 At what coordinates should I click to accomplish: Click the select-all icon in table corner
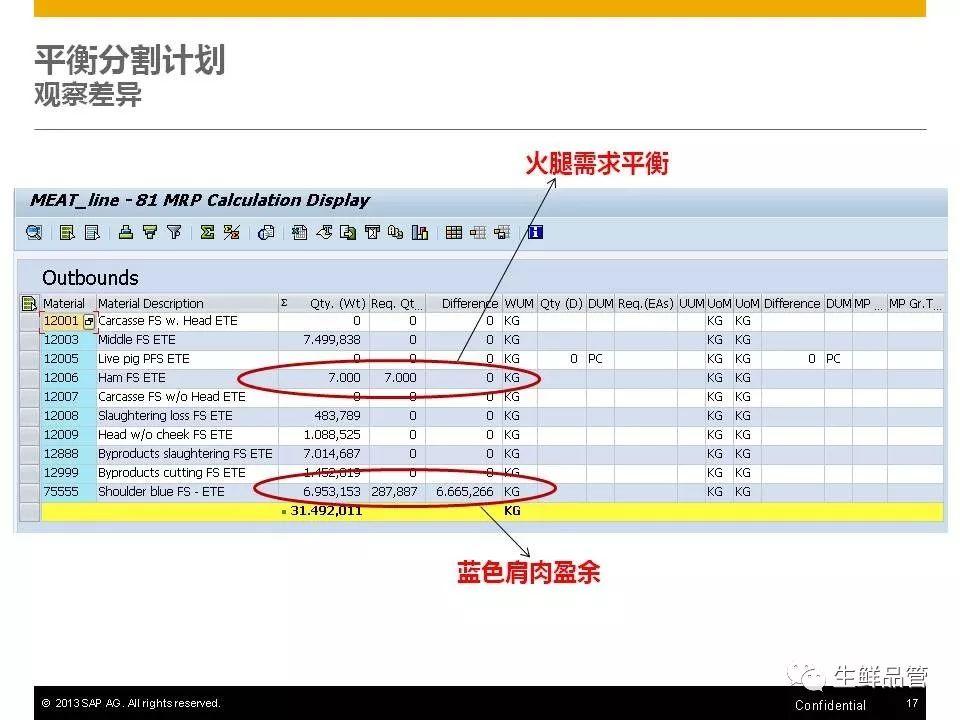28,303
